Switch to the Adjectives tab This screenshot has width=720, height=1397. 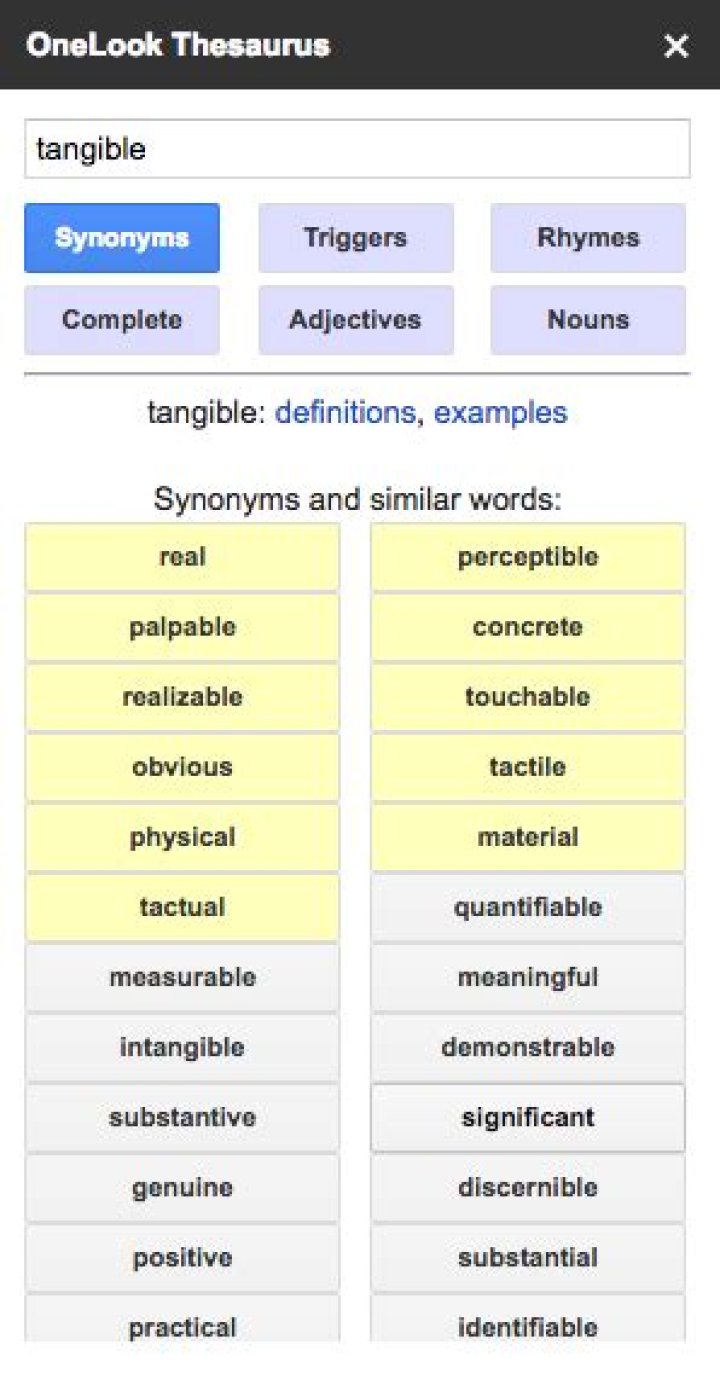(355, 319)
